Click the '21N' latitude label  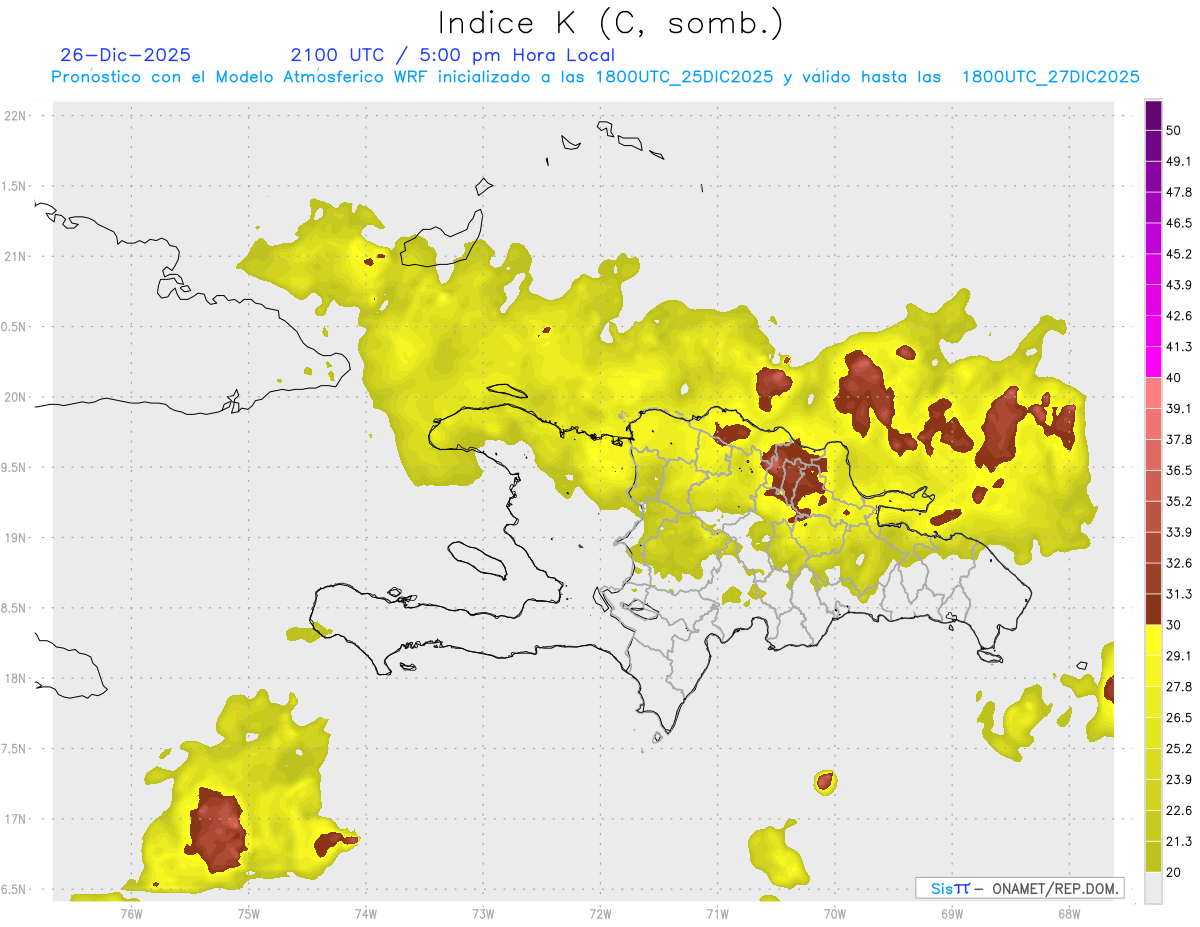(17, 257)
